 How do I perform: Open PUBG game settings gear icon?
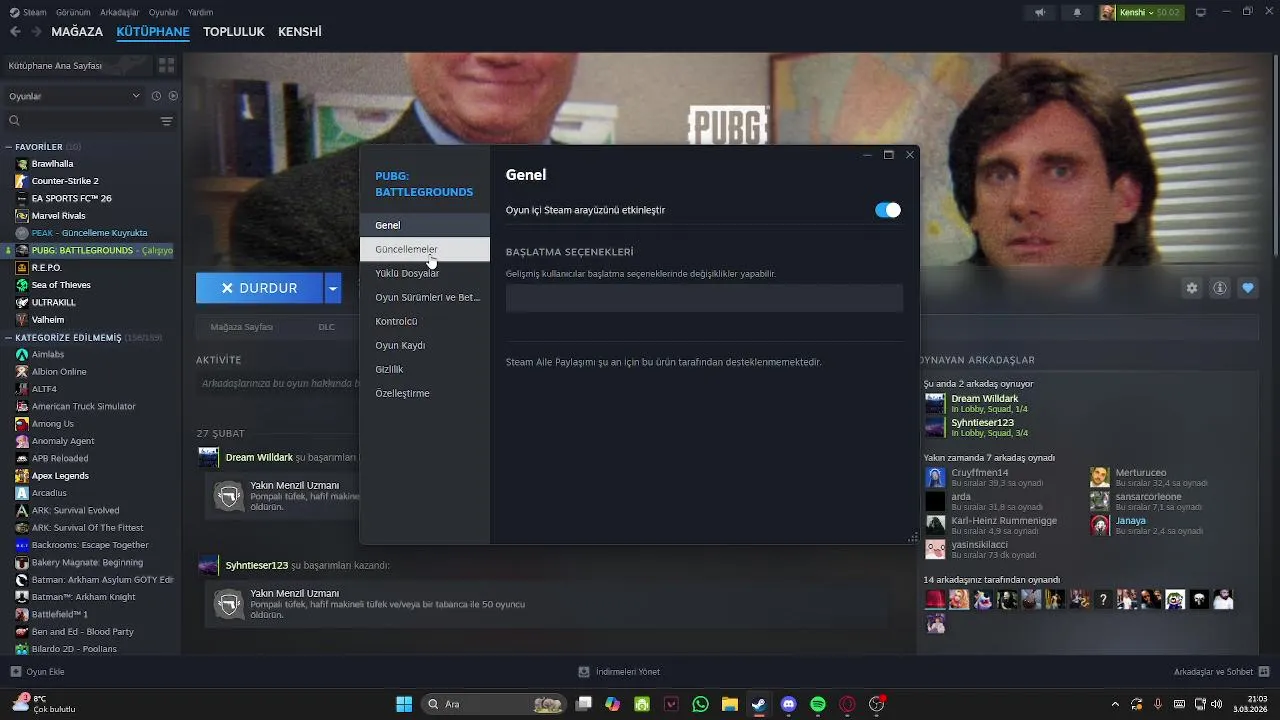point(1192,288)
